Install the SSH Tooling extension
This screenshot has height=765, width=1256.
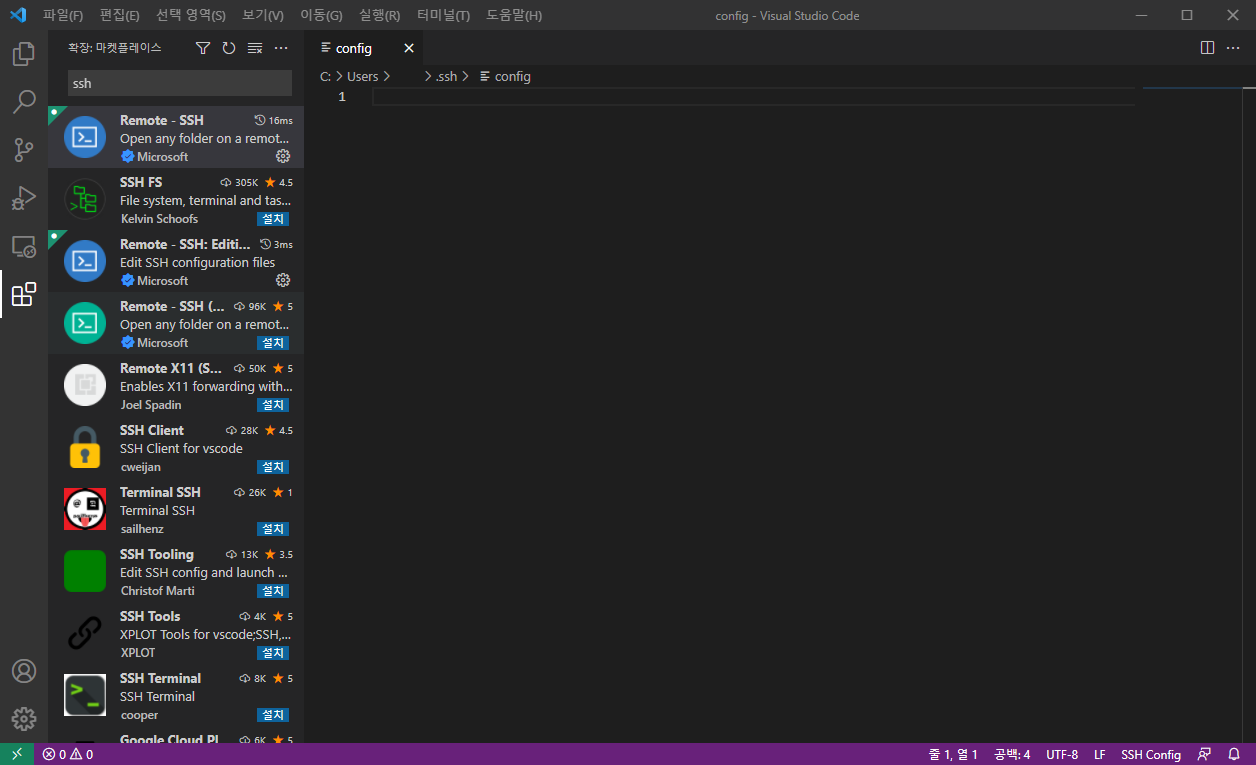pyautogui.click(x=273, y=591)
